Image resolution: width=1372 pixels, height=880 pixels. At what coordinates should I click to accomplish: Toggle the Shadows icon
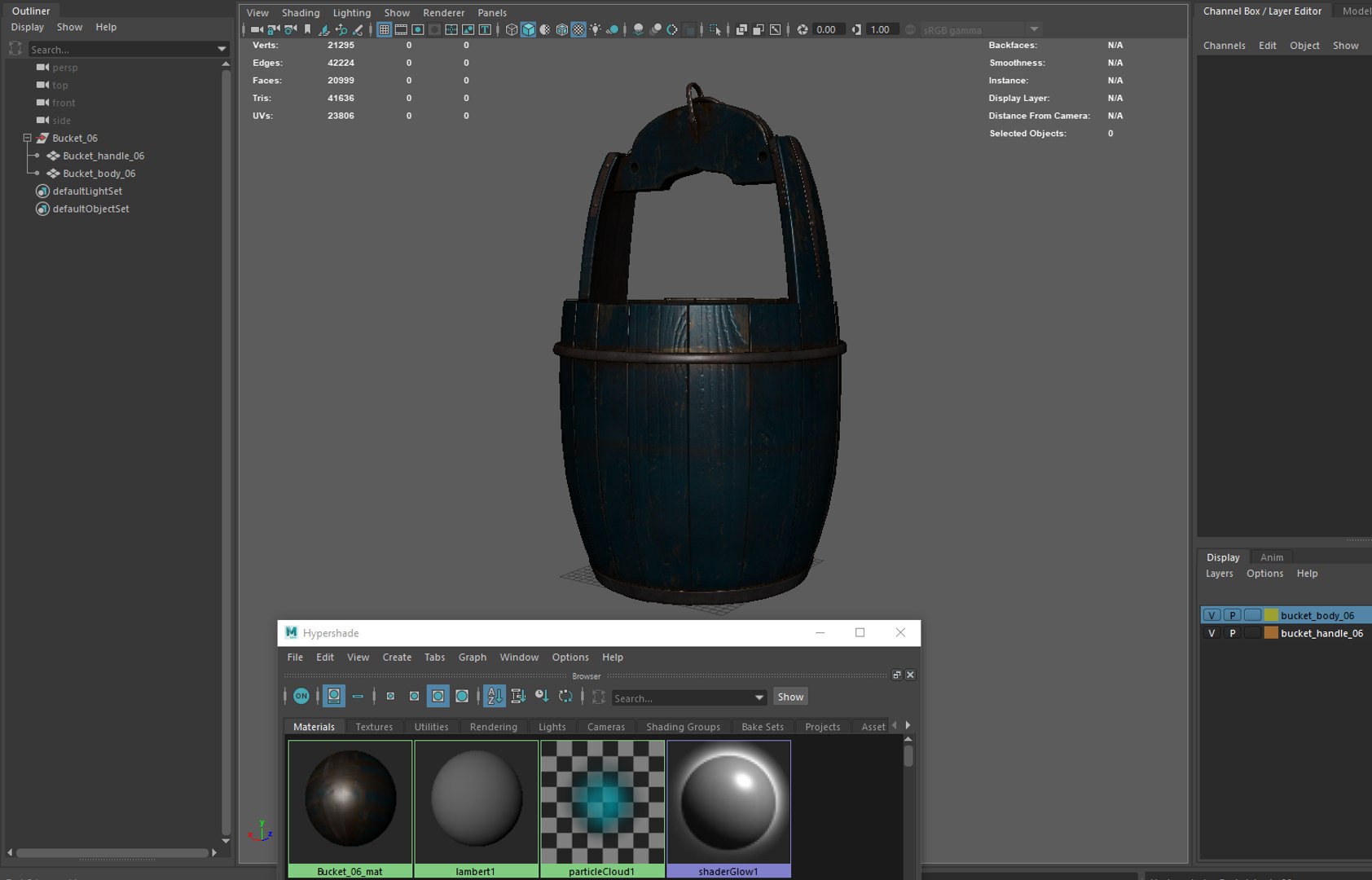click(613, 29)
